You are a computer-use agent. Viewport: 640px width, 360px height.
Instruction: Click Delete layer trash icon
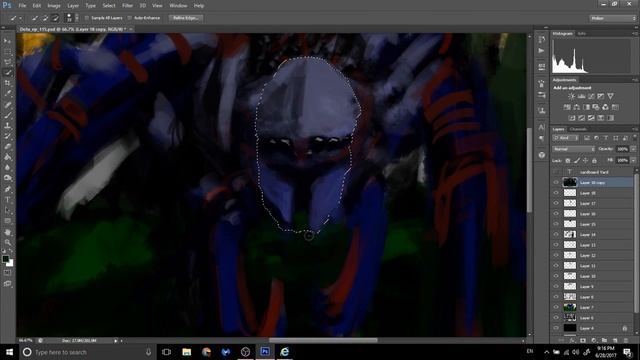coord(626,340)
